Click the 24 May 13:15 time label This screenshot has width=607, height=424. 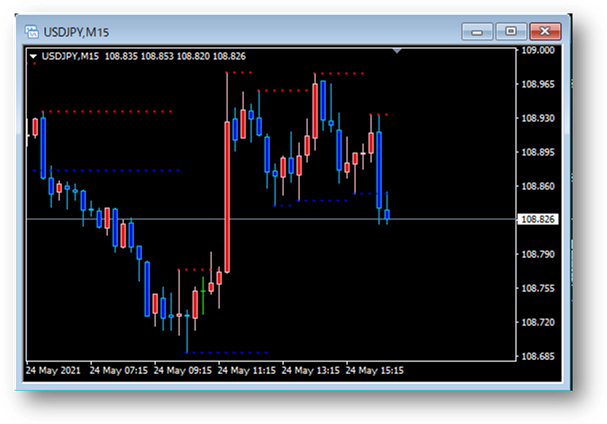[310, 371]
